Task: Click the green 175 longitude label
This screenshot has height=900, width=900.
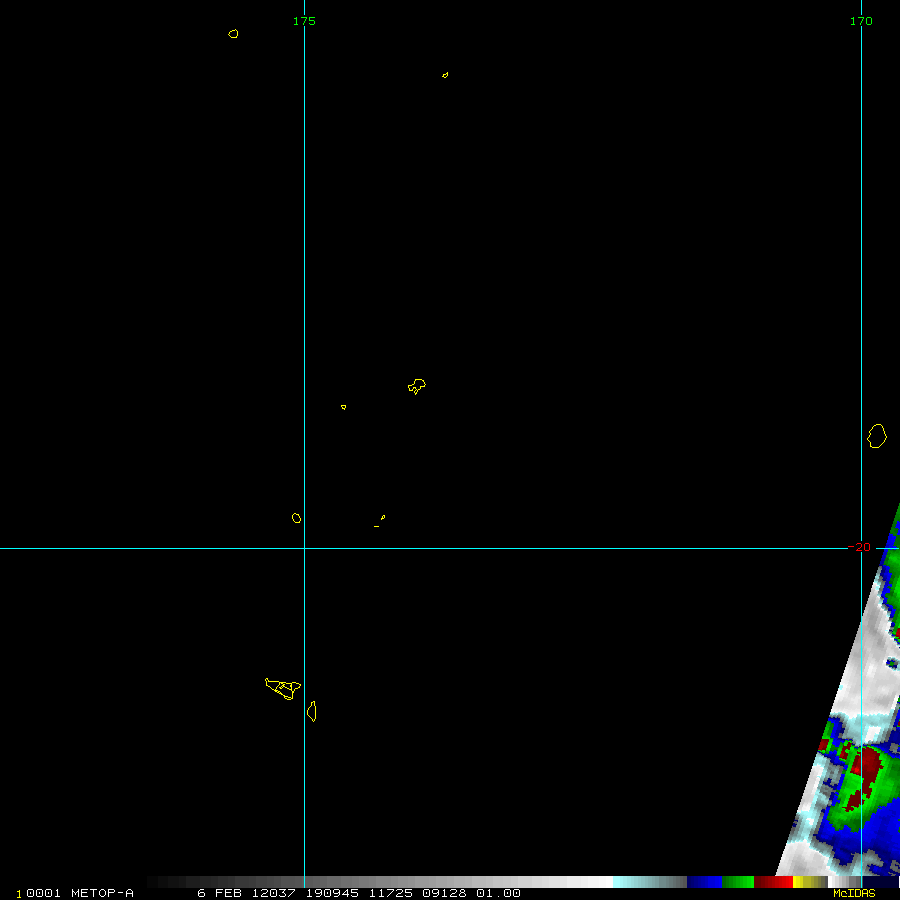Action: [304, 21]
